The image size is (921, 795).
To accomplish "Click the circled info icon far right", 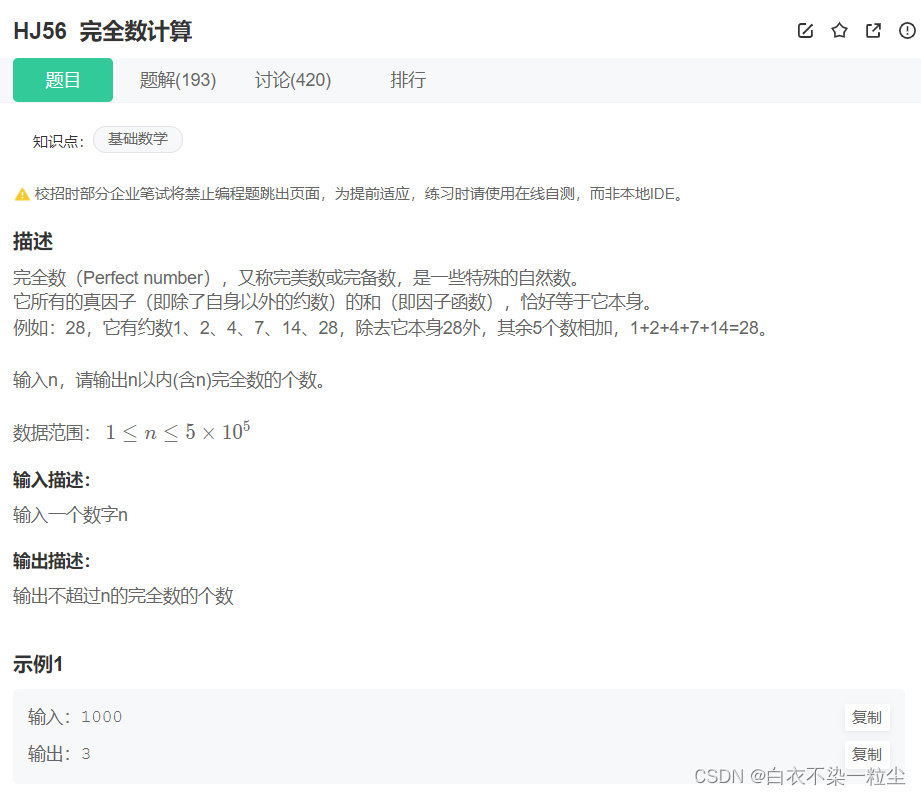I will tap(906, 31).
